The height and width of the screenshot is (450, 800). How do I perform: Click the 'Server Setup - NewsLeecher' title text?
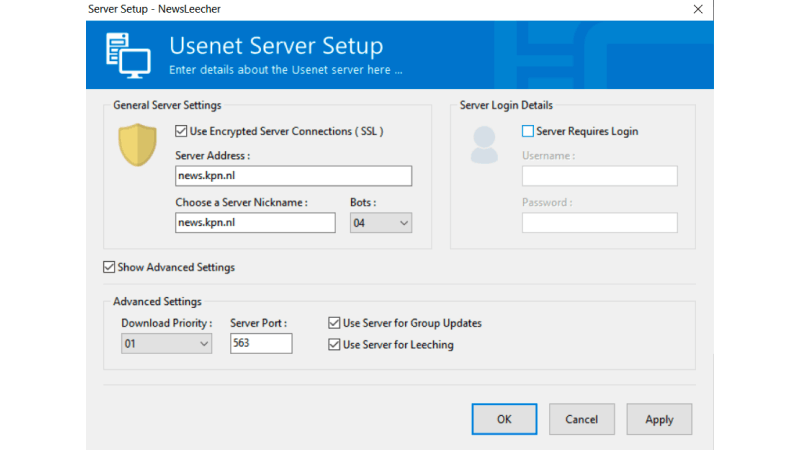pyautogui.click(x=154, y=9)
